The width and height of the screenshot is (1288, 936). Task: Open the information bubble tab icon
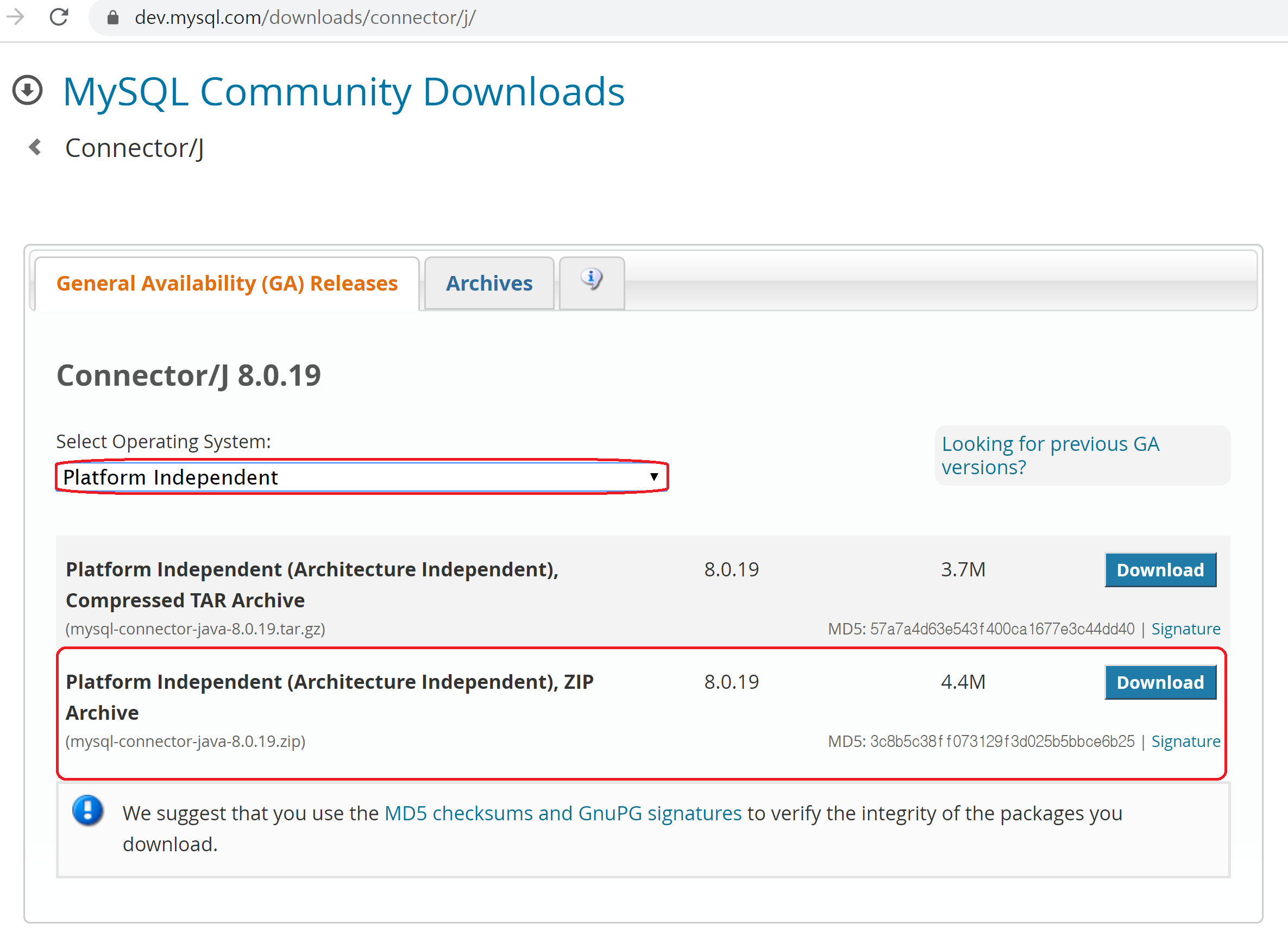591,280
